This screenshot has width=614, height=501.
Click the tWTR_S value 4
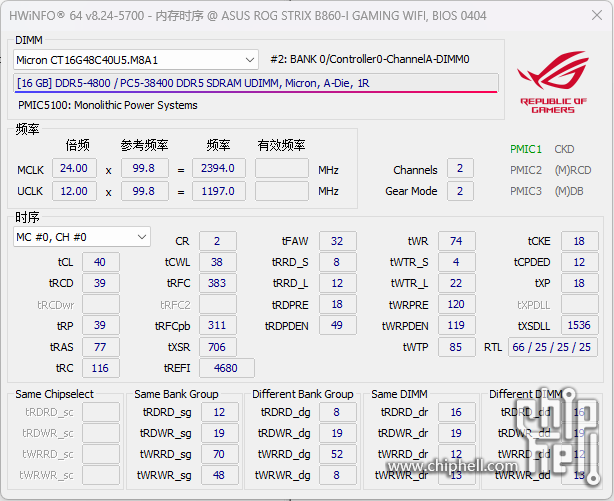click(457, 262)
